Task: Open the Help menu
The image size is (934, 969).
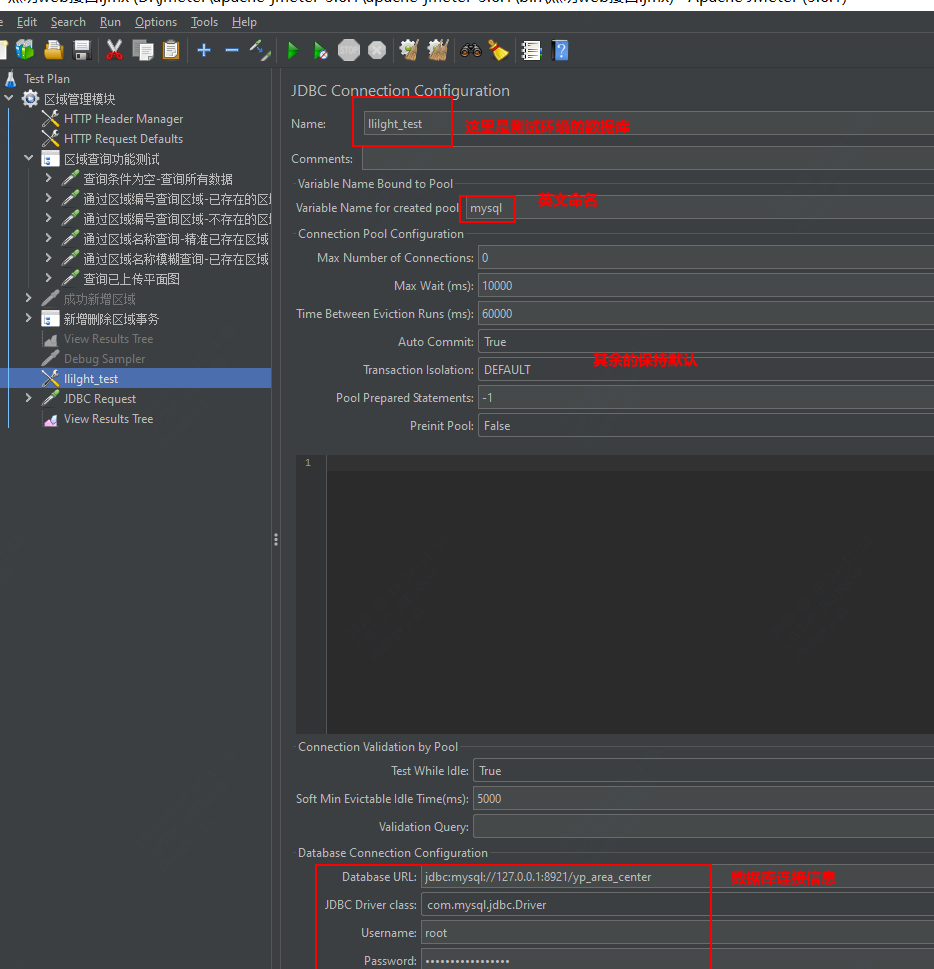Action: click(x=244, y=22)
